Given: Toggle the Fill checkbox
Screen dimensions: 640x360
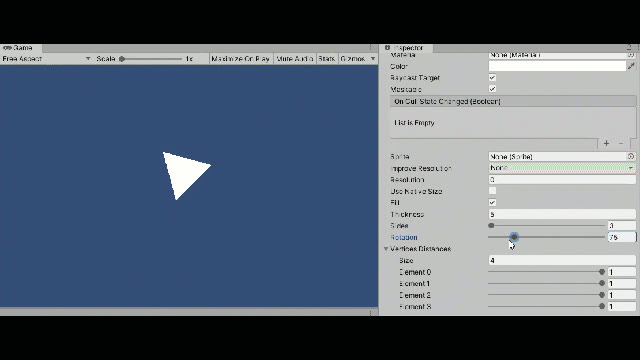Looking at the screenshot, I should click(x=492, y=202).
